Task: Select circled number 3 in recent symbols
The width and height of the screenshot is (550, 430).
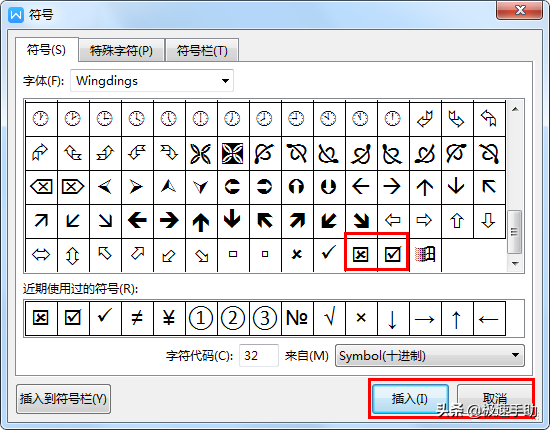Action: pos(265,318)
